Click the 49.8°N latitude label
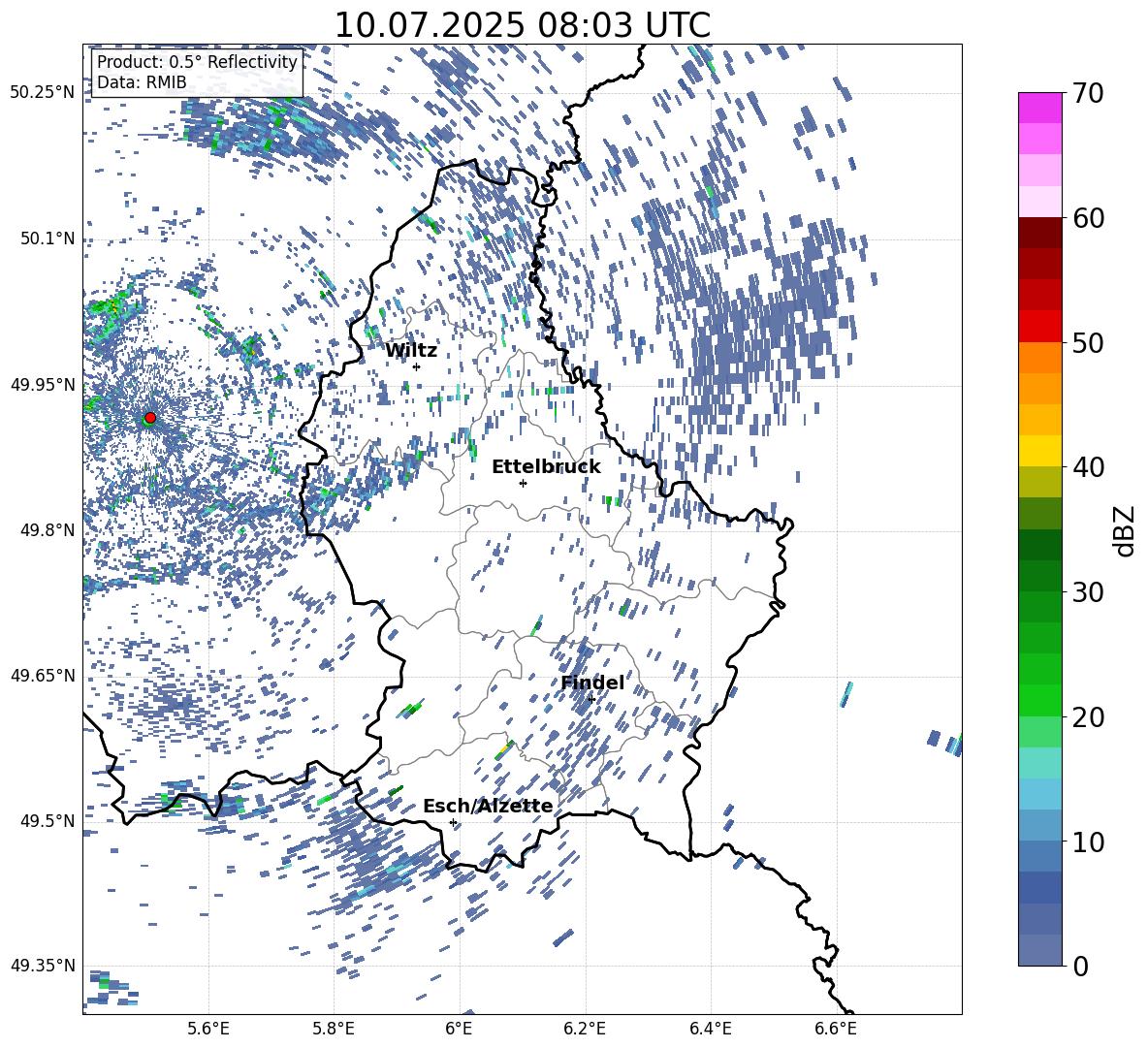Image resolution: width=1148 pixels, height=1048 pixels. pyautogui.click(x=47, y=530)
